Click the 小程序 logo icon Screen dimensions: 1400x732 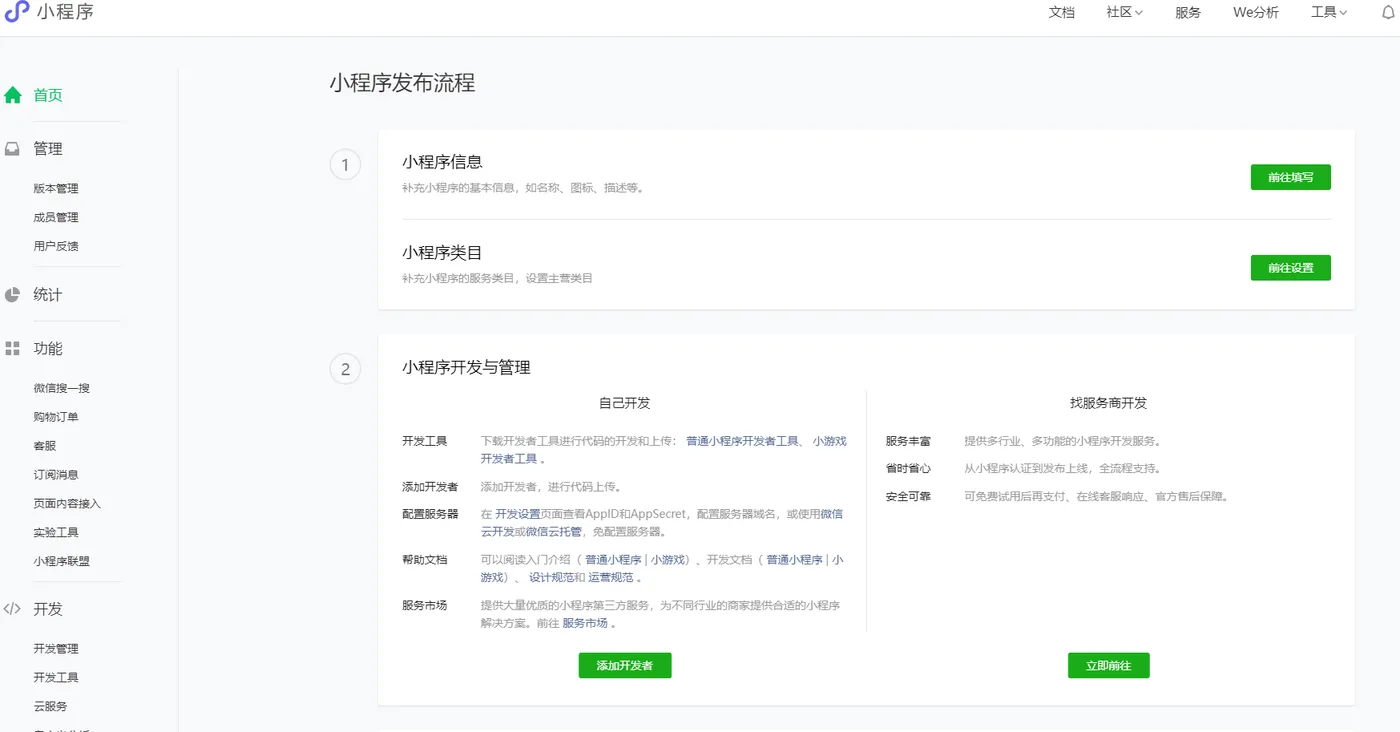(x=17, y=12)
